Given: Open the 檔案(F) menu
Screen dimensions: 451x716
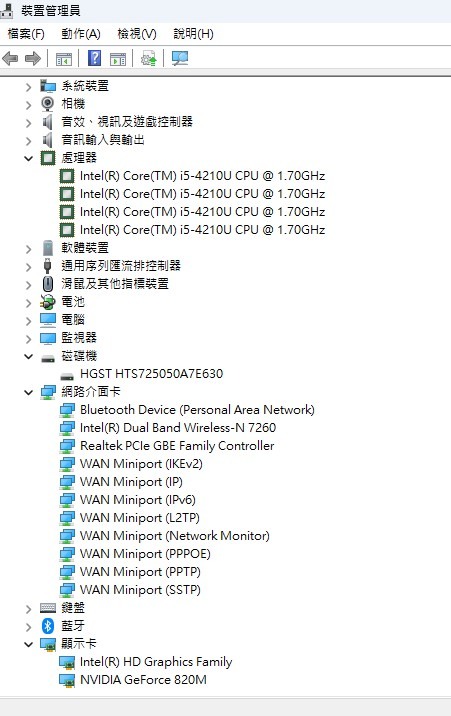Looking at the screenshot, I should (26, 34).
